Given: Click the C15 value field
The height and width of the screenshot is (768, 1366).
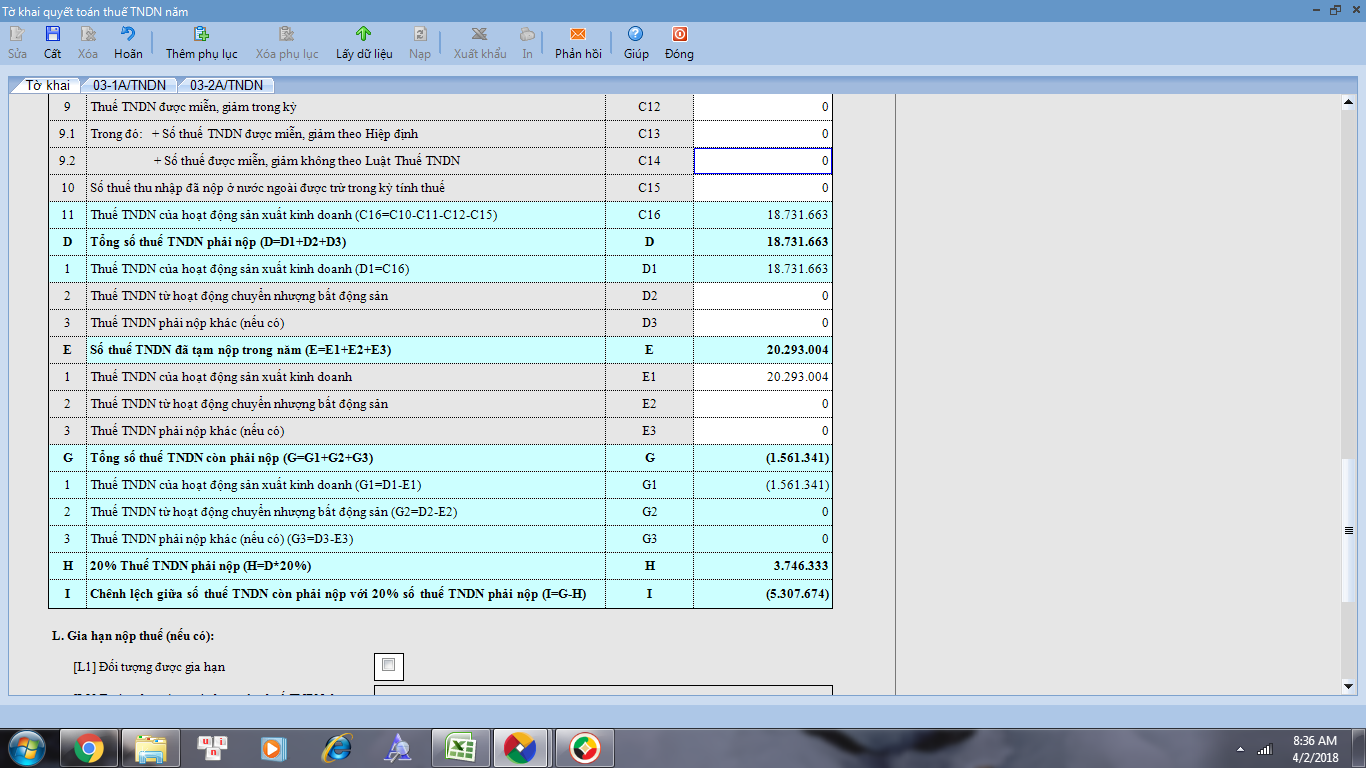Looking at the screenshot, I should click(763, 188).
